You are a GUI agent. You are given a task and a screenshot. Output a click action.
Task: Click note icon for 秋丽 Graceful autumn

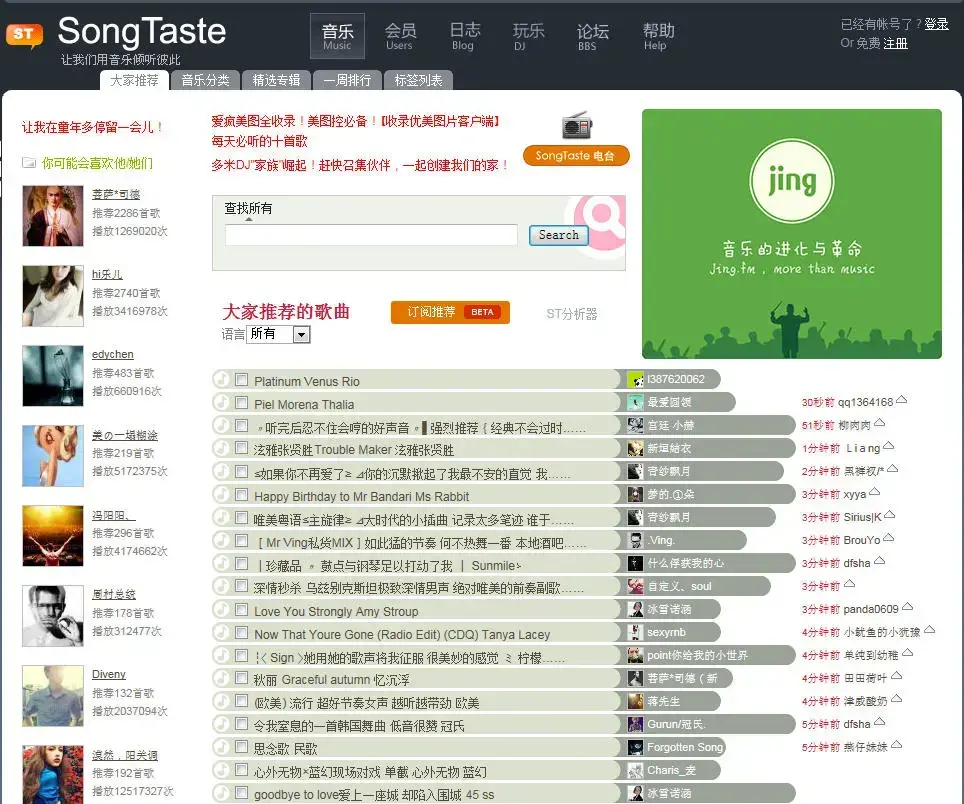click(221, 679)
